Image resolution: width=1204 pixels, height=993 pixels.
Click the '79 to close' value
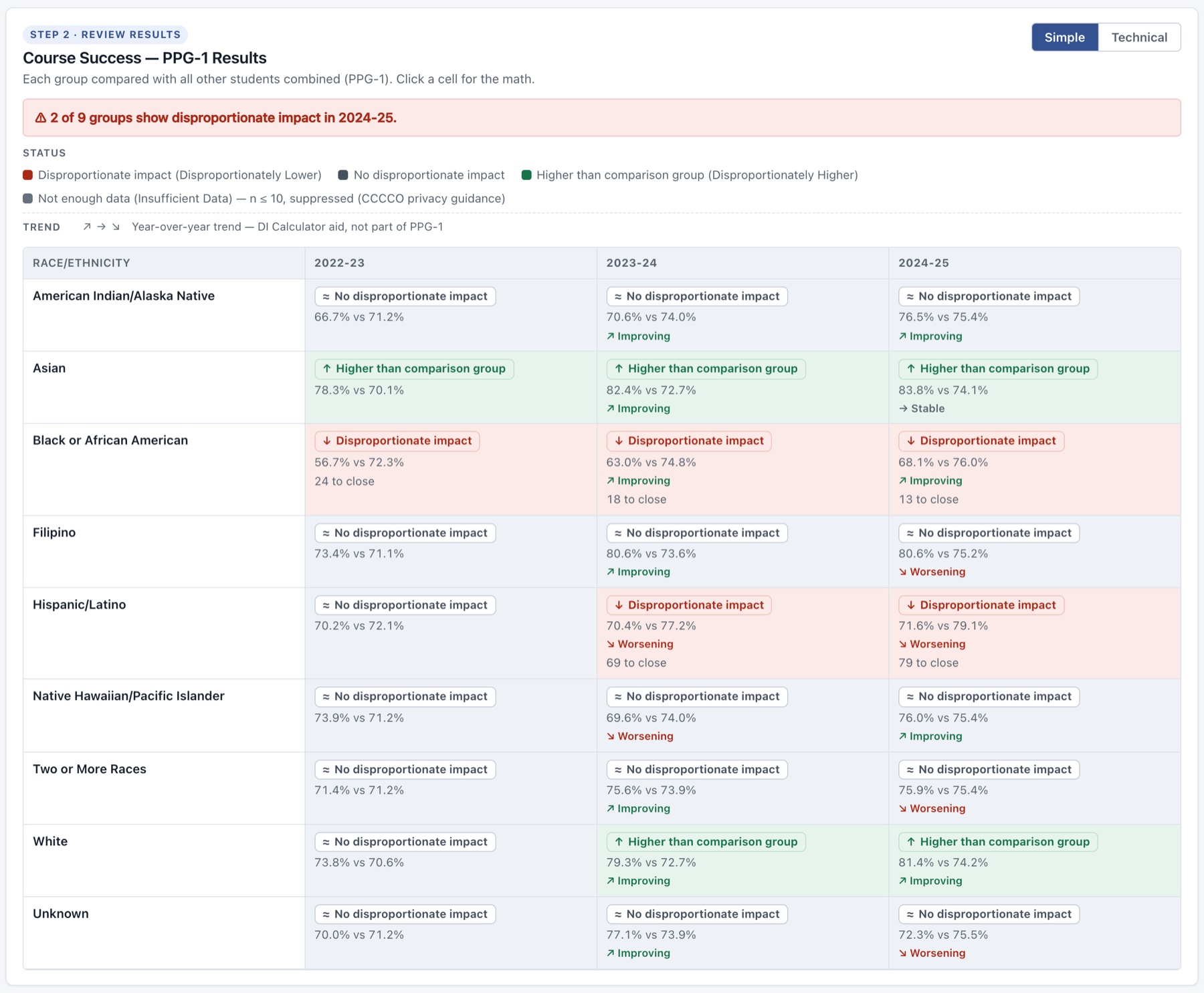pos(928,663)
